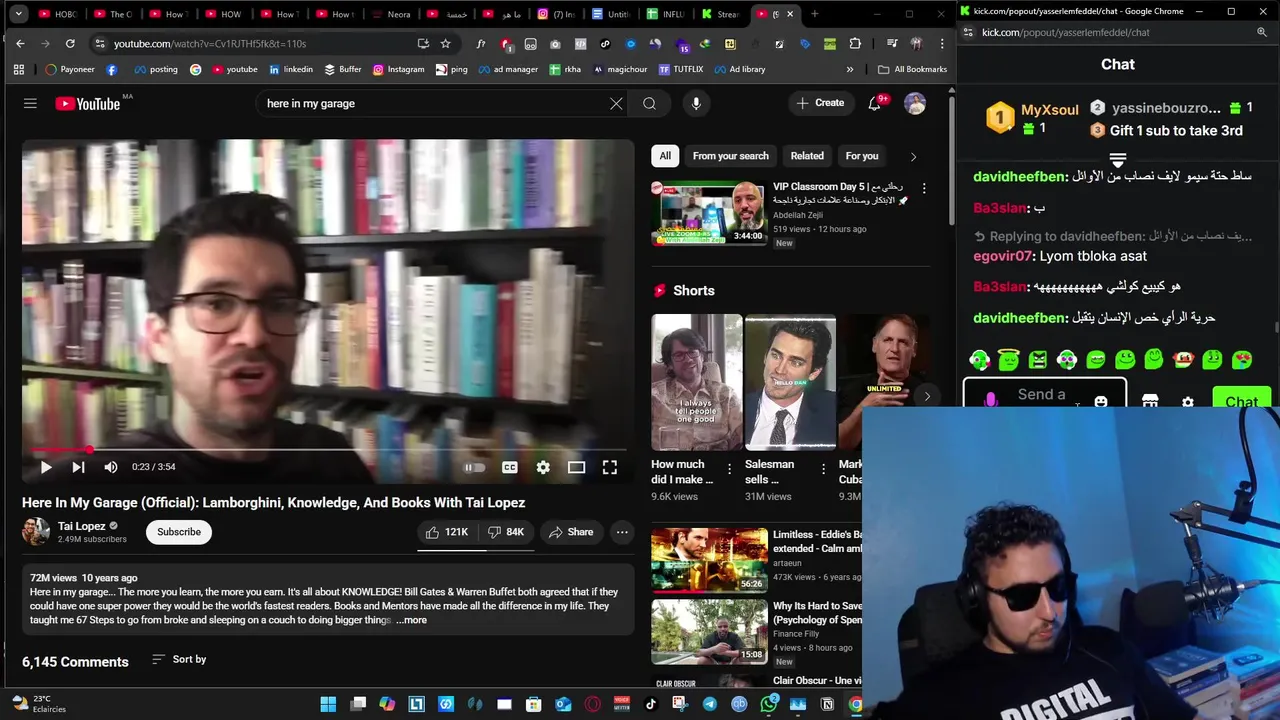Select the All filter chip

[665, 156]
